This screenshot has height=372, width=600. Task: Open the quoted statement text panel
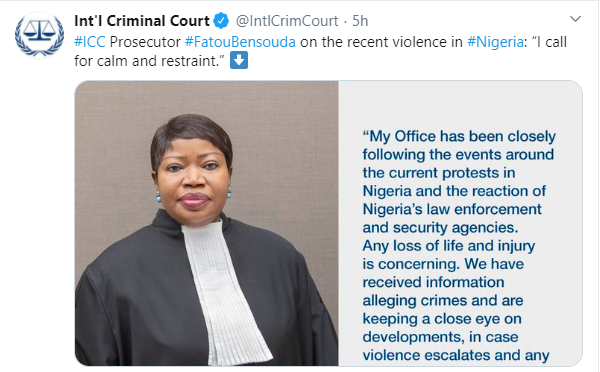tap(460, 223)
